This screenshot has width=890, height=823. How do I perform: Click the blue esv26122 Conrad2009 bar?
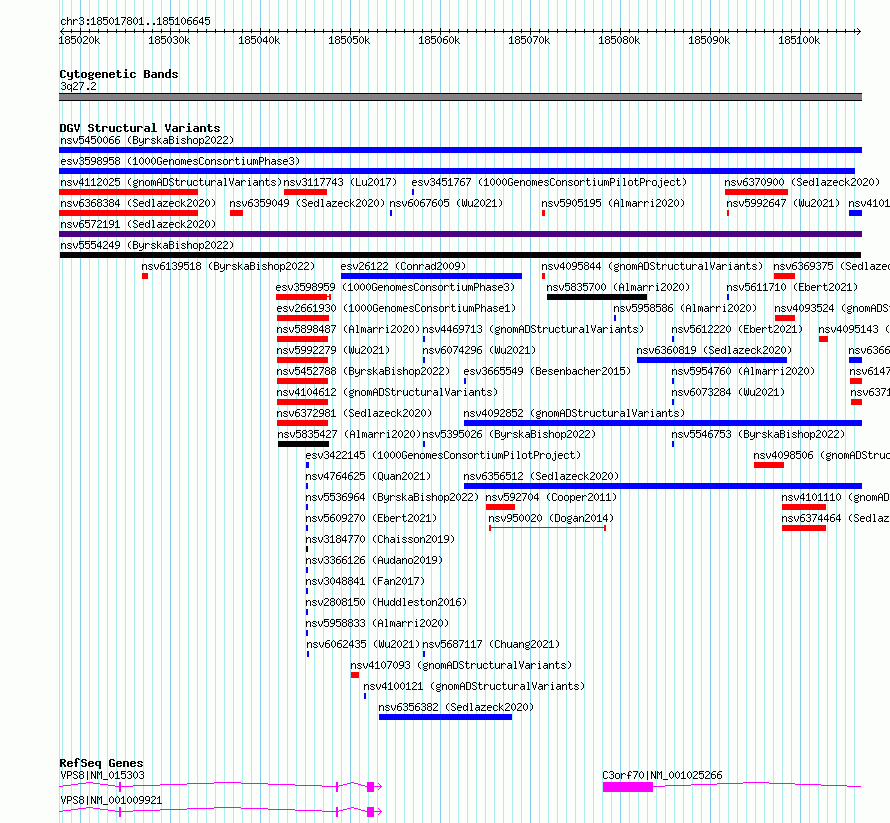(x=431, y=276)
